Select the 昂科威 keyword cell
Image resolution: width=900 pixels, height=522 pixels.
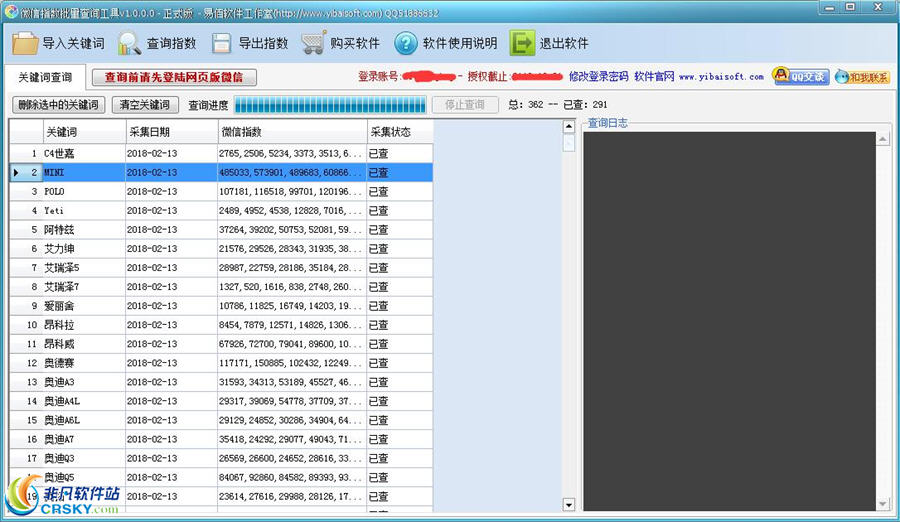(x=84, y=344)
